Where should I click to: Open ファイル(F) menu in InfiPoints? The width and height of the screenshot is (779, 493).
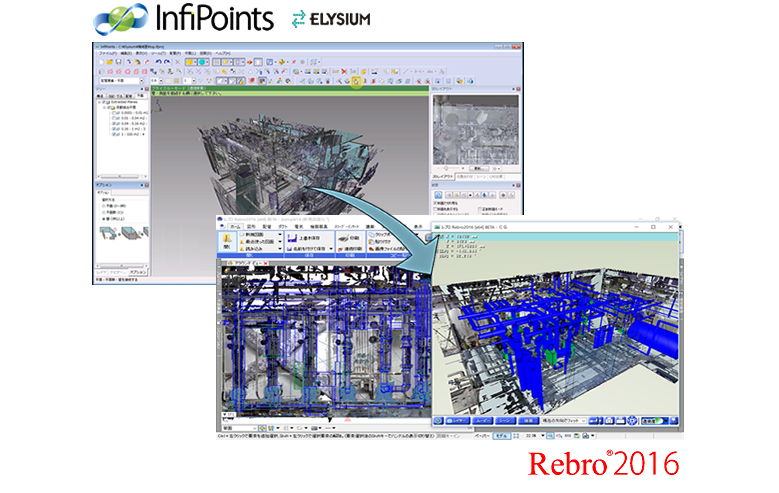pyautogui.click(x=108, y=53)
